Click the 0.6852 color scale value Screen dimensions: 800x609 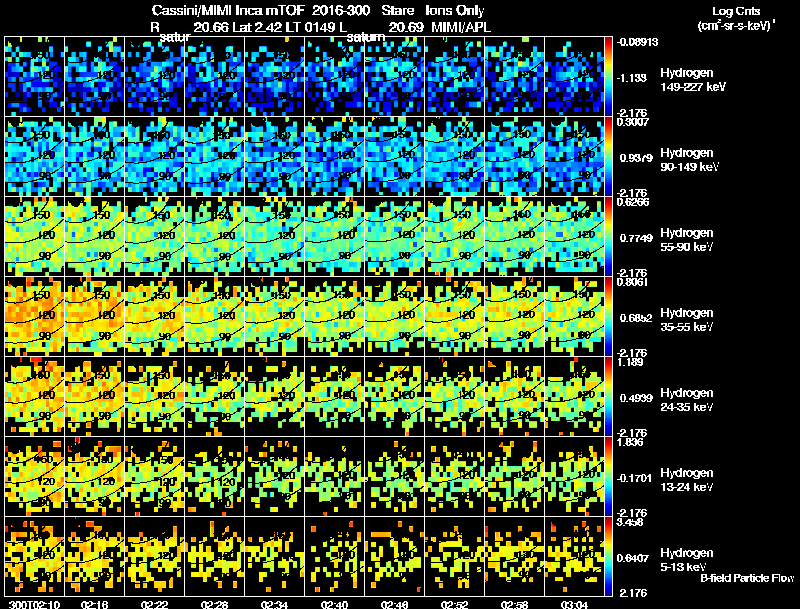point(636,318)
